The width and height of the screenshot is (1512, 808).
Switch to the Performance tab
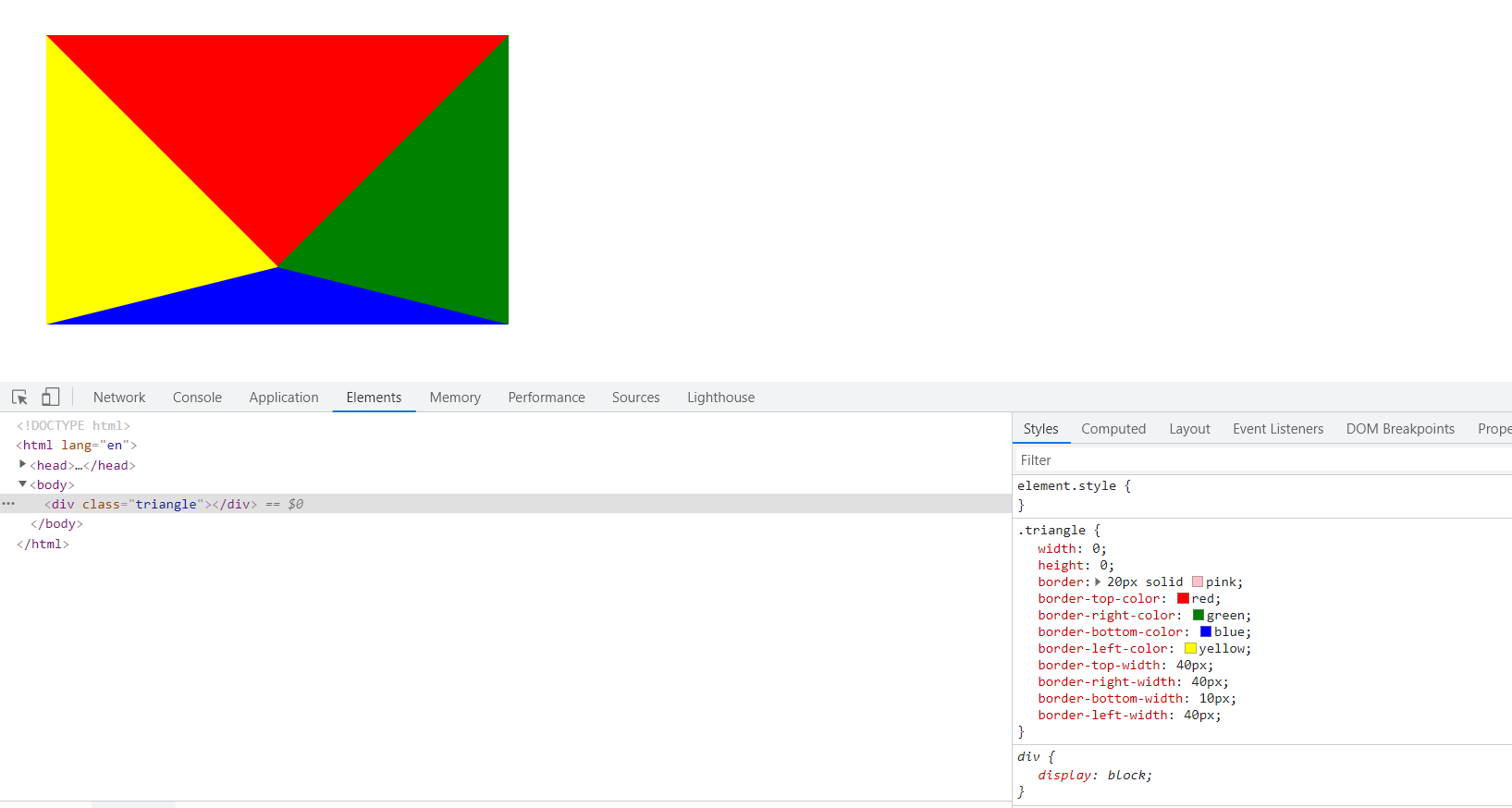(547, 398)
